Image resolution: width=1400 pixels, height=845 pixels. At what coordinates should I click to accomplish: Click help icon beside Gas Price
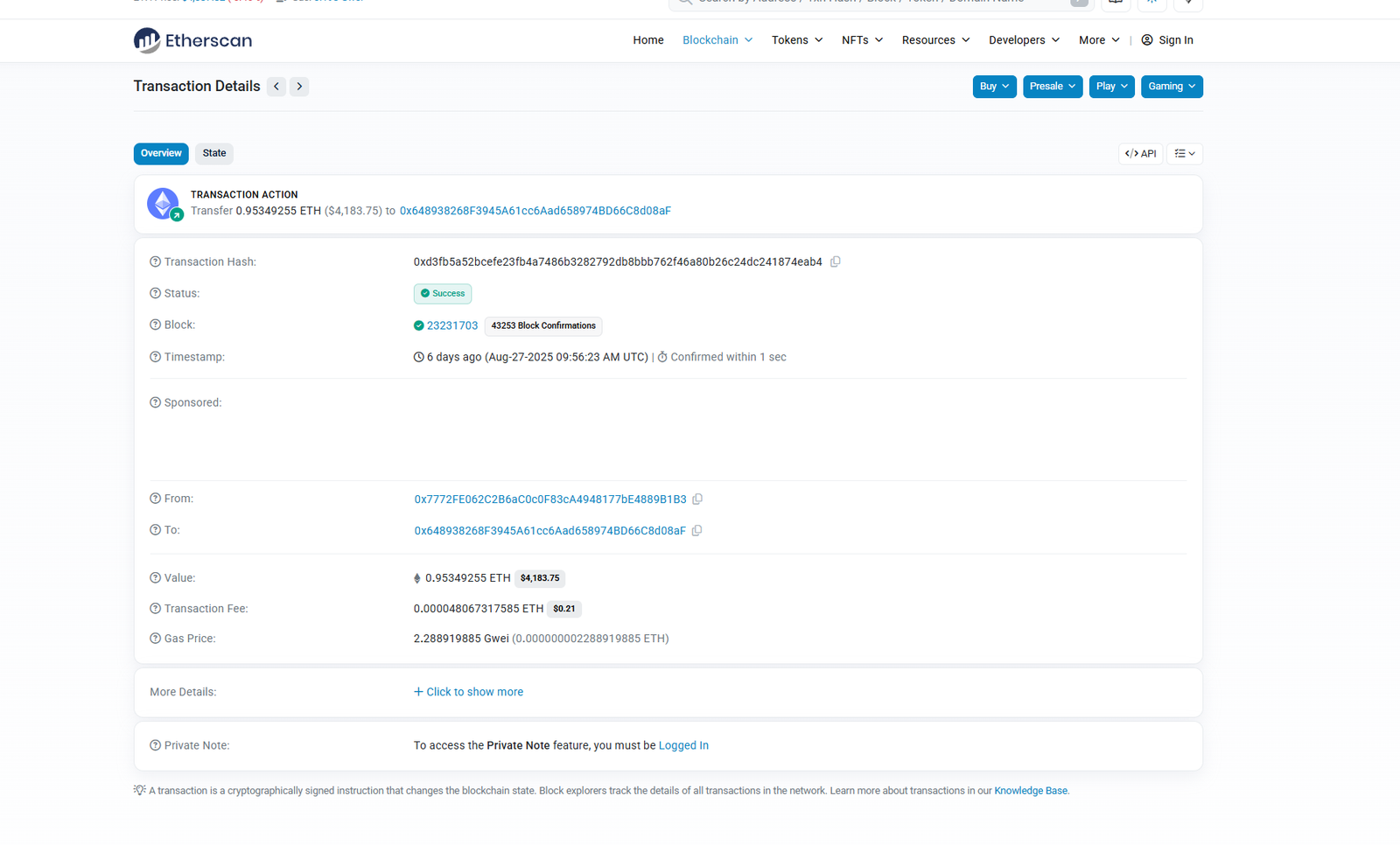155,639
